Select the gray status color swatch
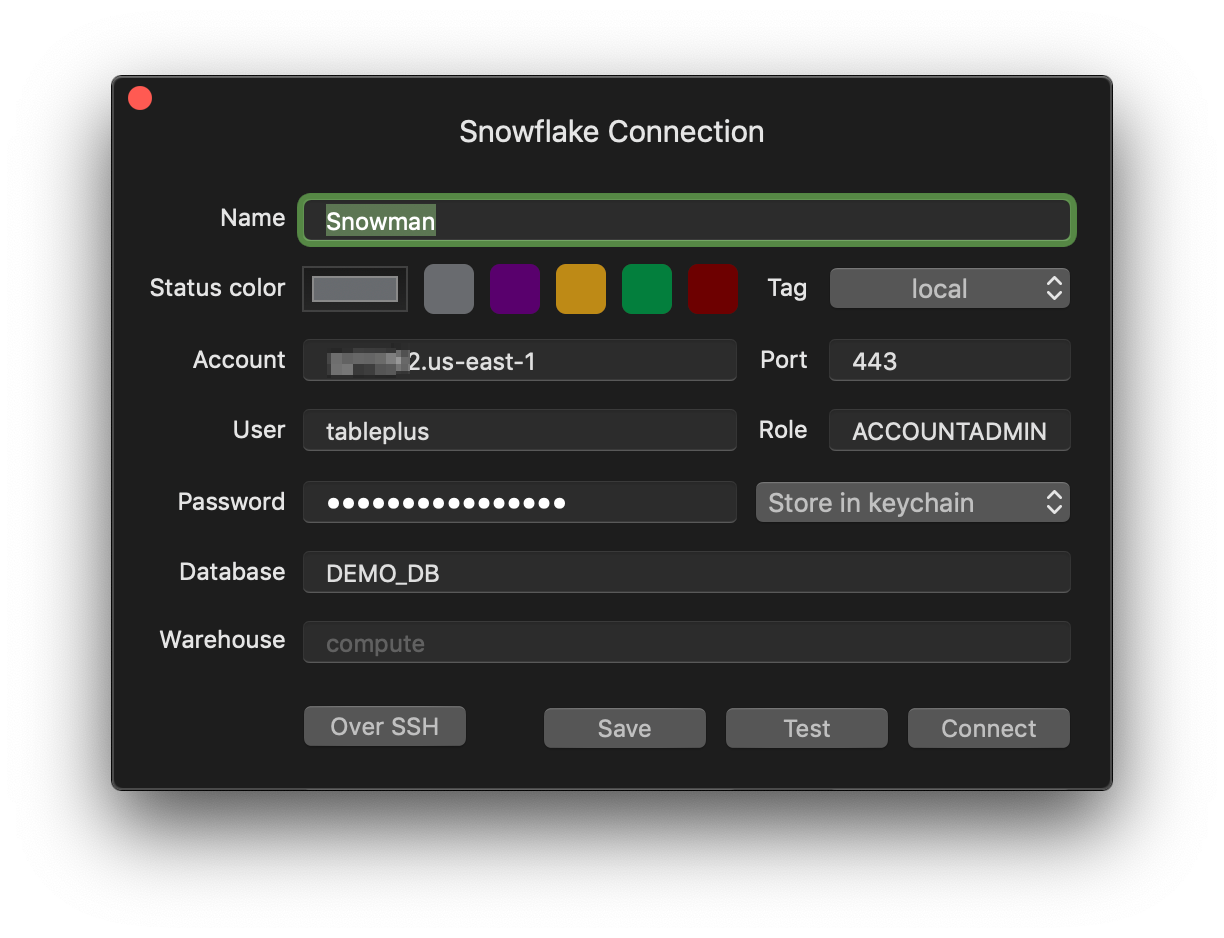 tap(448, 288)
